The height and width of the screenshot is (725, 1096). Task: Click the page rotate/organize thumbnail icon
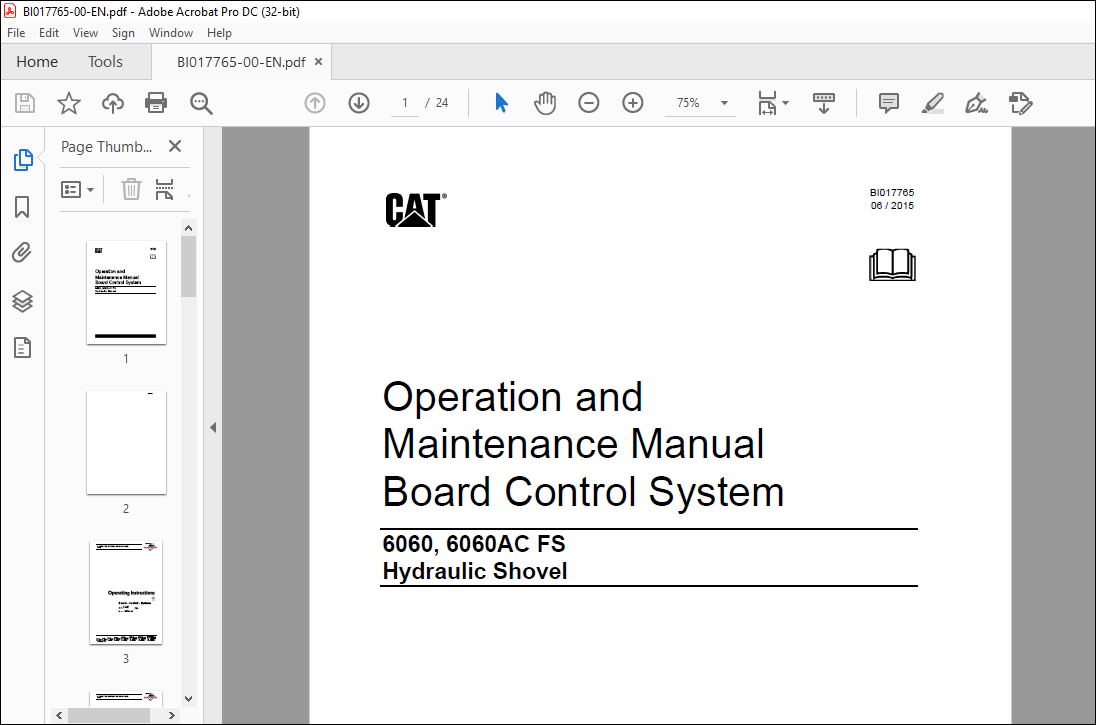point(164,189)
